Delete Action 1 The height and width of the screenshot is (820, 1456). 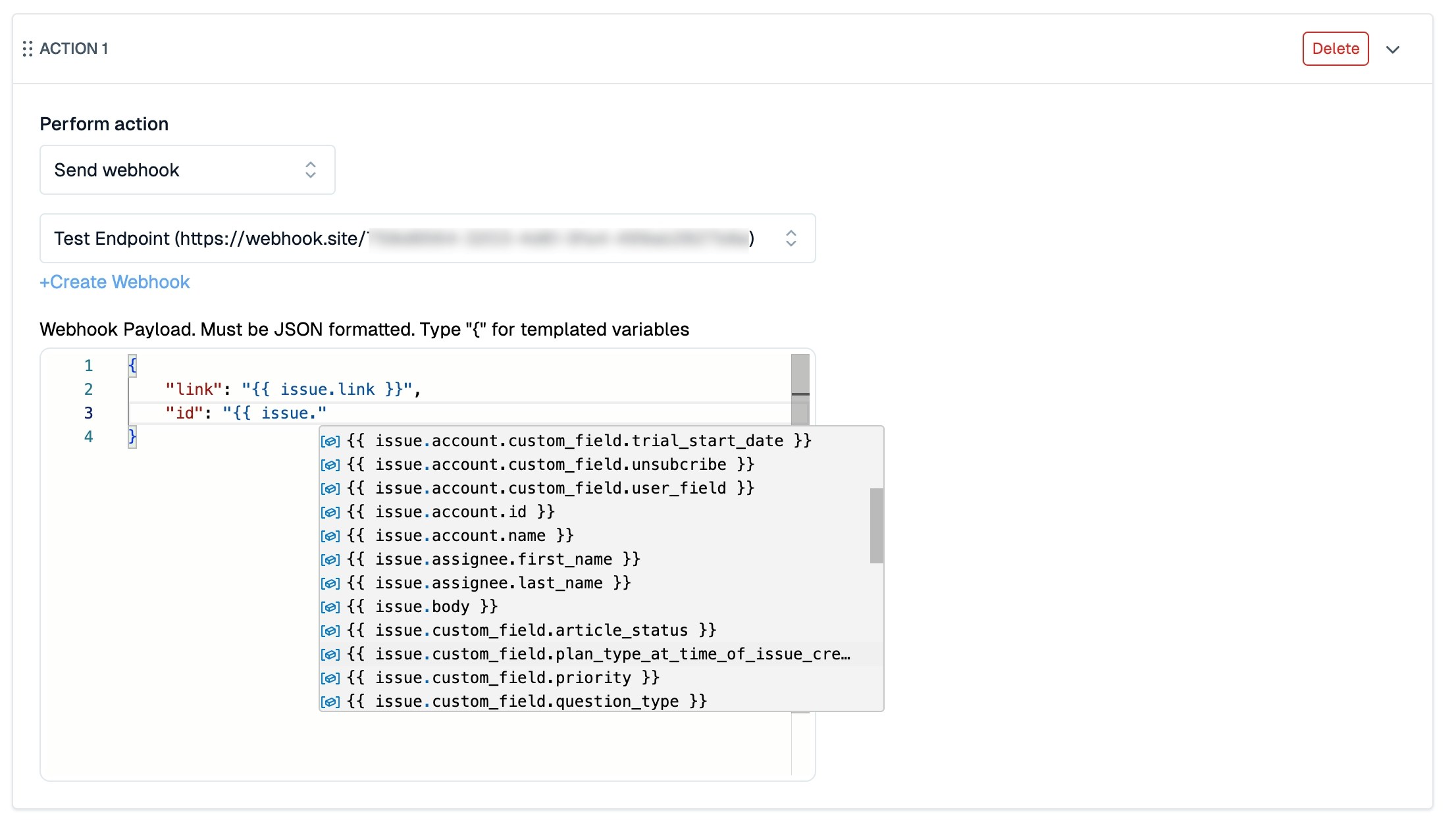pyautogui.click(x=1335, y=49)
